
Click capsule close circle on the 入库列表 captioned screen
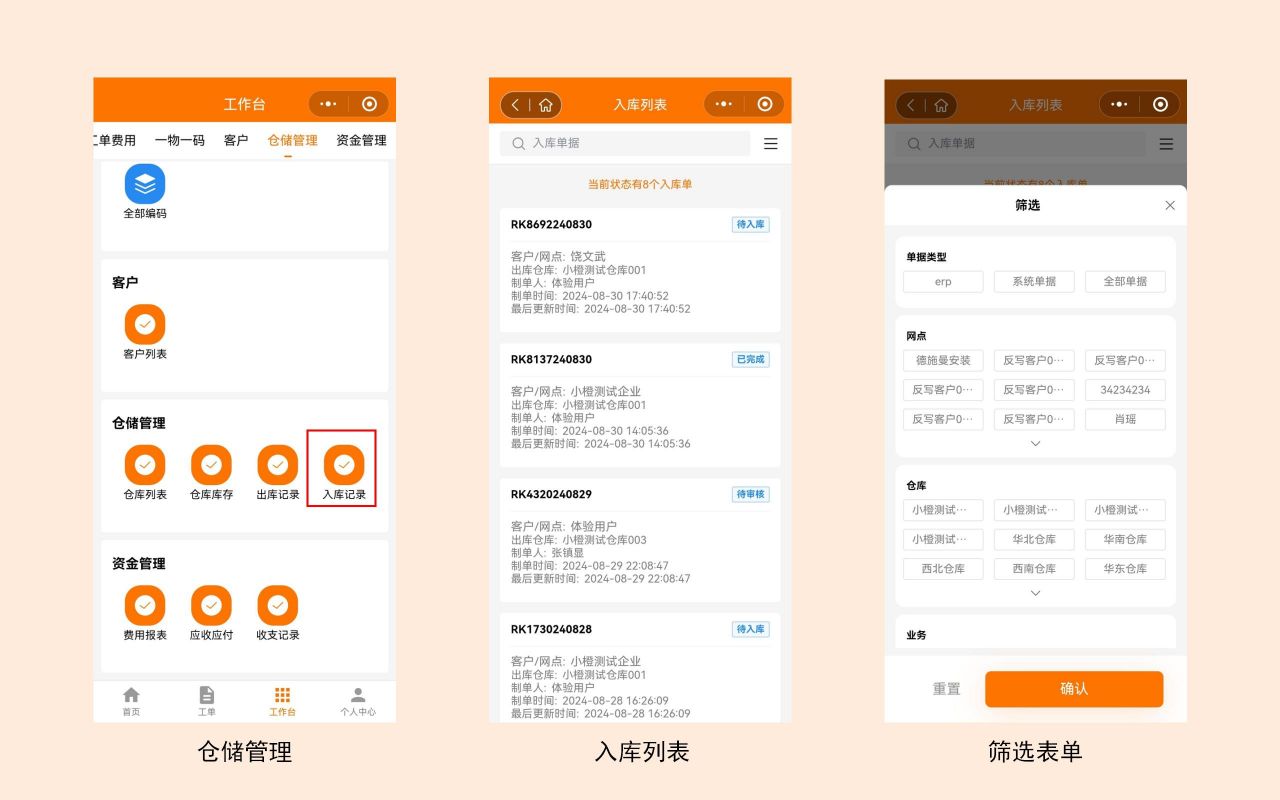tap(765, 104)
